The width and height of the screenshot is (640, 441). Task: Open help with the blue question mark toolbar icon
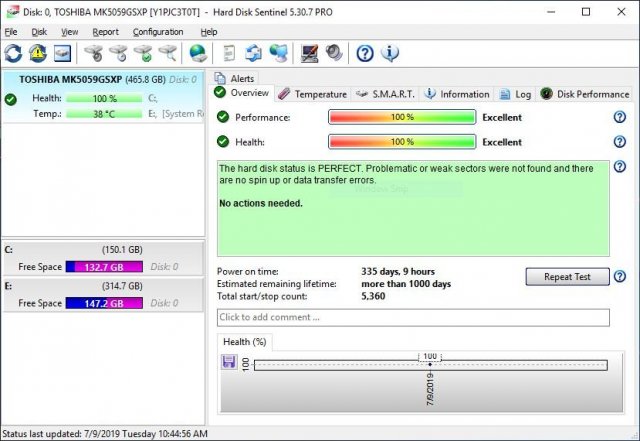point(365,53)
